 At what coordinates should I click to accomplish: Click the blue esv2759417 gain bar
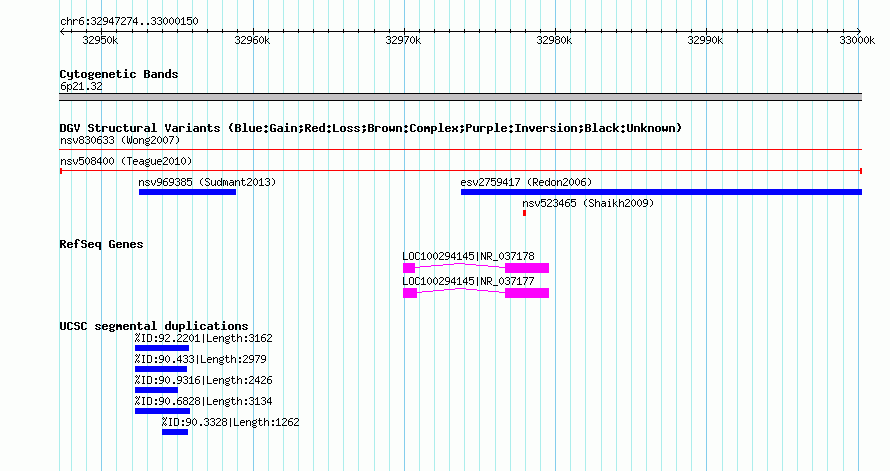pos(661,192)
